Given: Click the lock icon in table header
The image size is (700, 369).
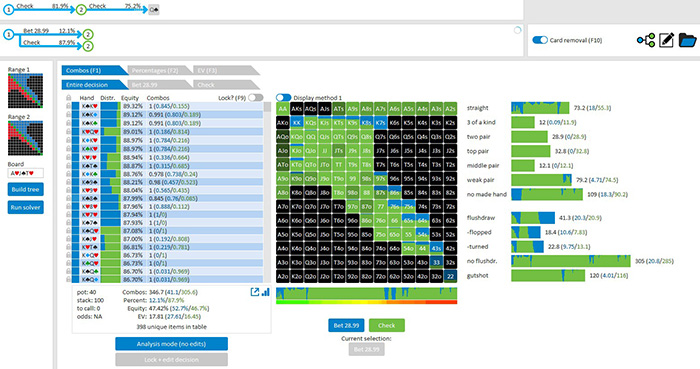Looking at the screenshot, I should click(x=68, y=98).
